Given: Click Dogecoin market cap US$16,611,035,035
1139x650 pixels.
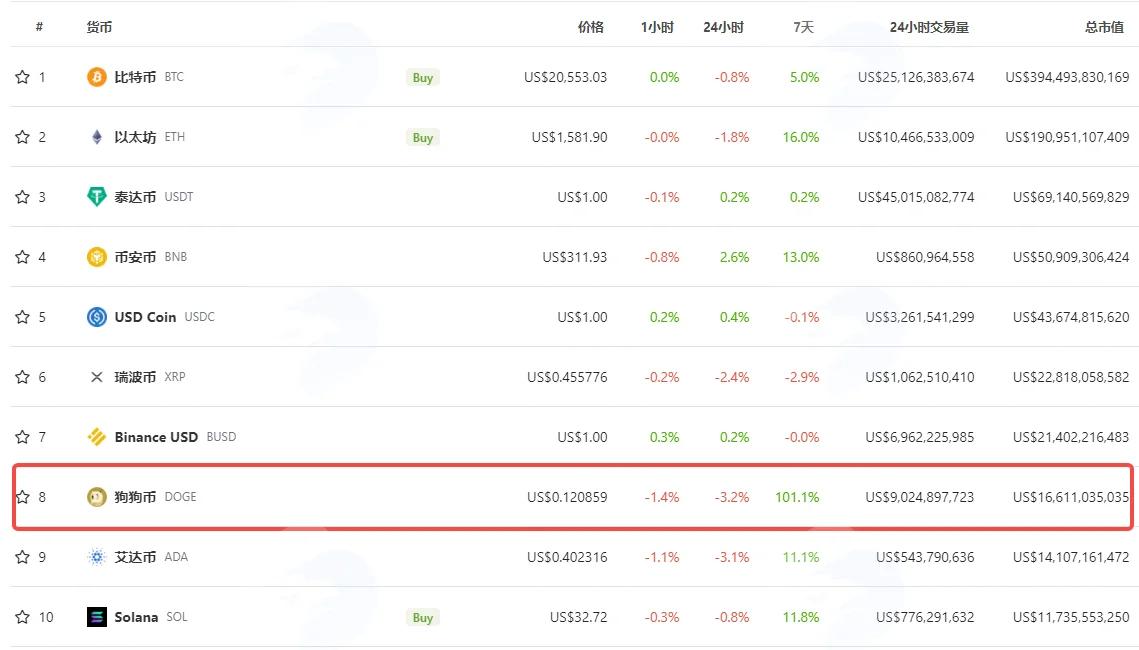Looking at the screenshot, I should (x=1071, y=497).
